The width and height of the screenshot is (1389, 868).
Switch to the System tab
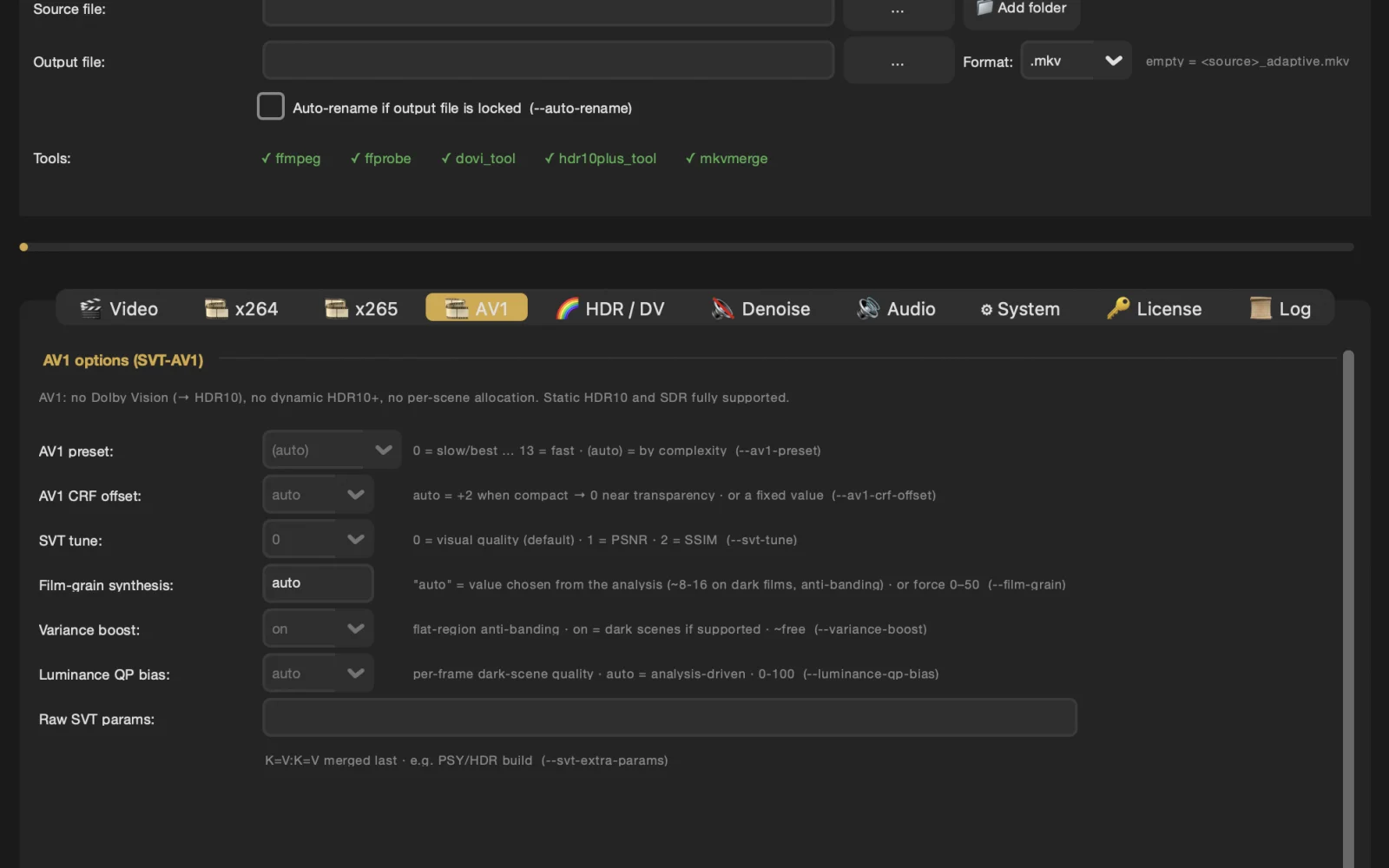click(1020, 308)
